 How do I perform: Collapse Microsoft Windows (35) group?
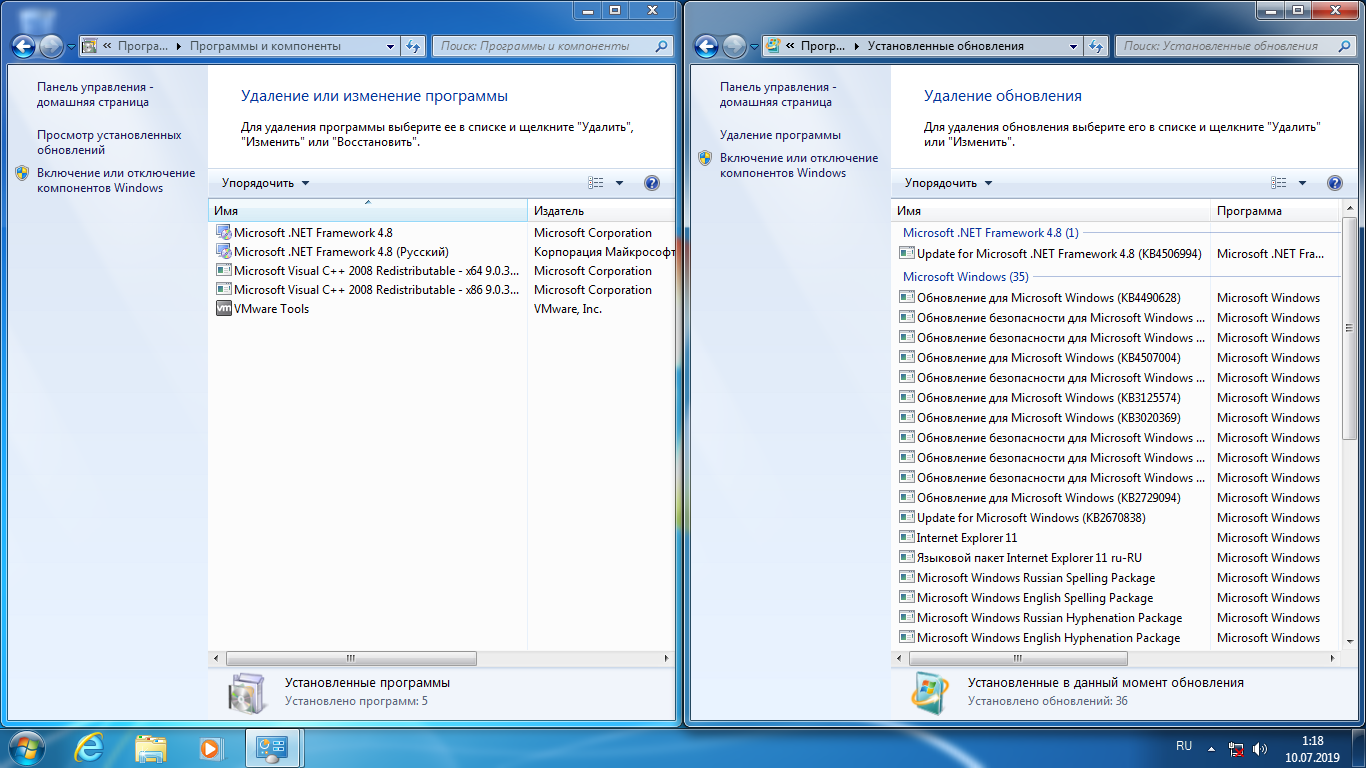(x=965, y=277)
